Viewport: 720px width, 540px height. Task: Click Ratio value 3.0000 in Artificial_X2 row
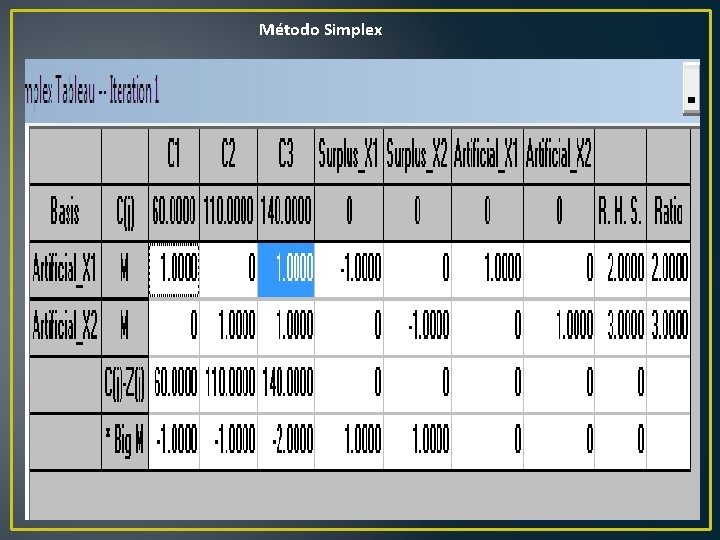(x=668, y=327)
